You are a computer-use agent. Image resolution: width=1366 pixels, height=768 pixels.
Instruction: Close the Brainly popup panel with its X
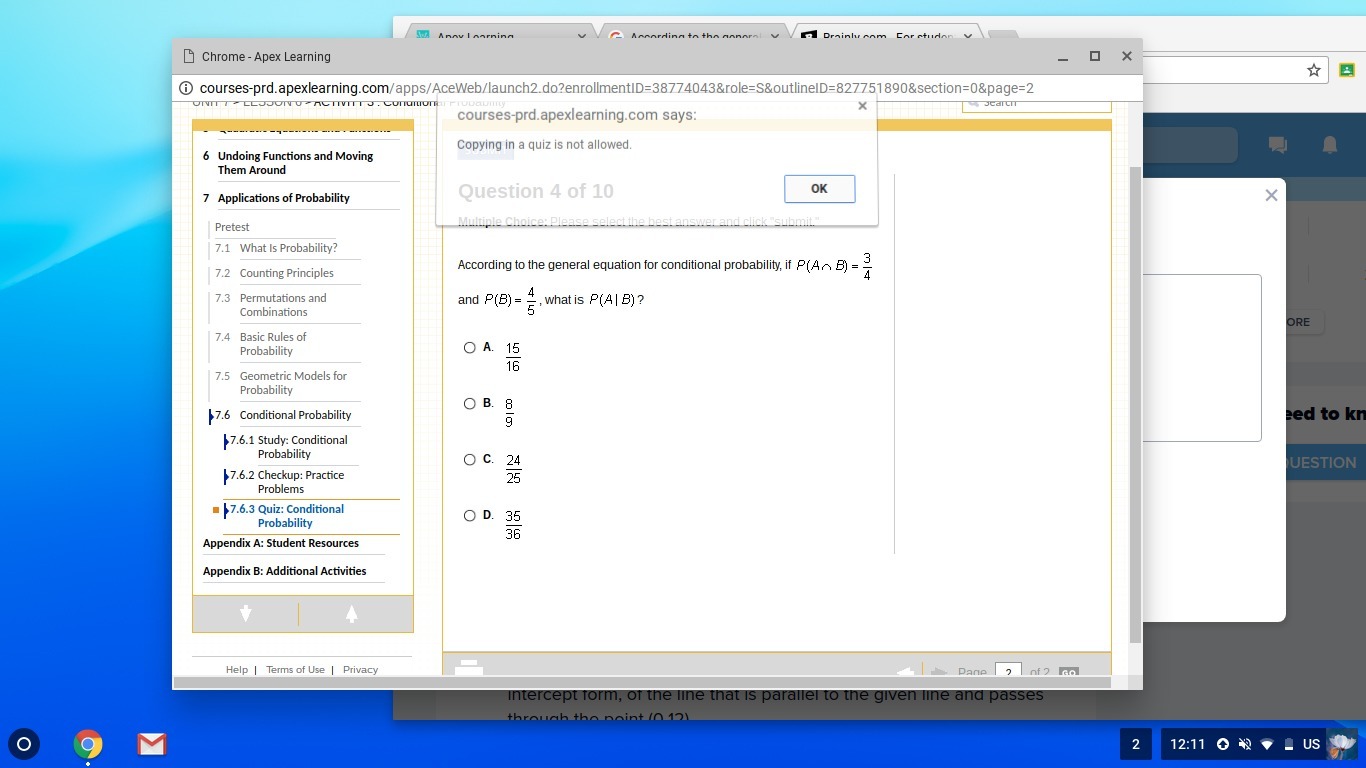1271,195
